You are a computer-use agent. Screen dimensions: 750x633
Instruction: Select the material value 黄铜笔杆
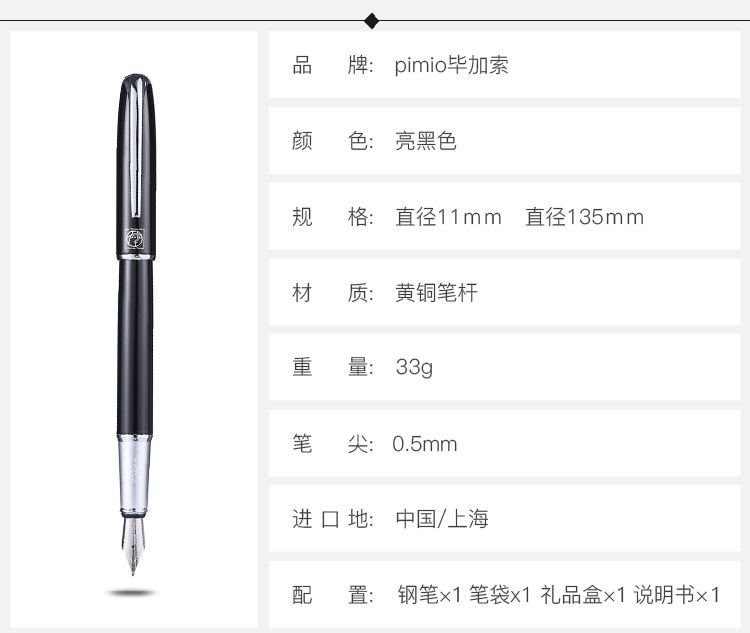[436, 292]
